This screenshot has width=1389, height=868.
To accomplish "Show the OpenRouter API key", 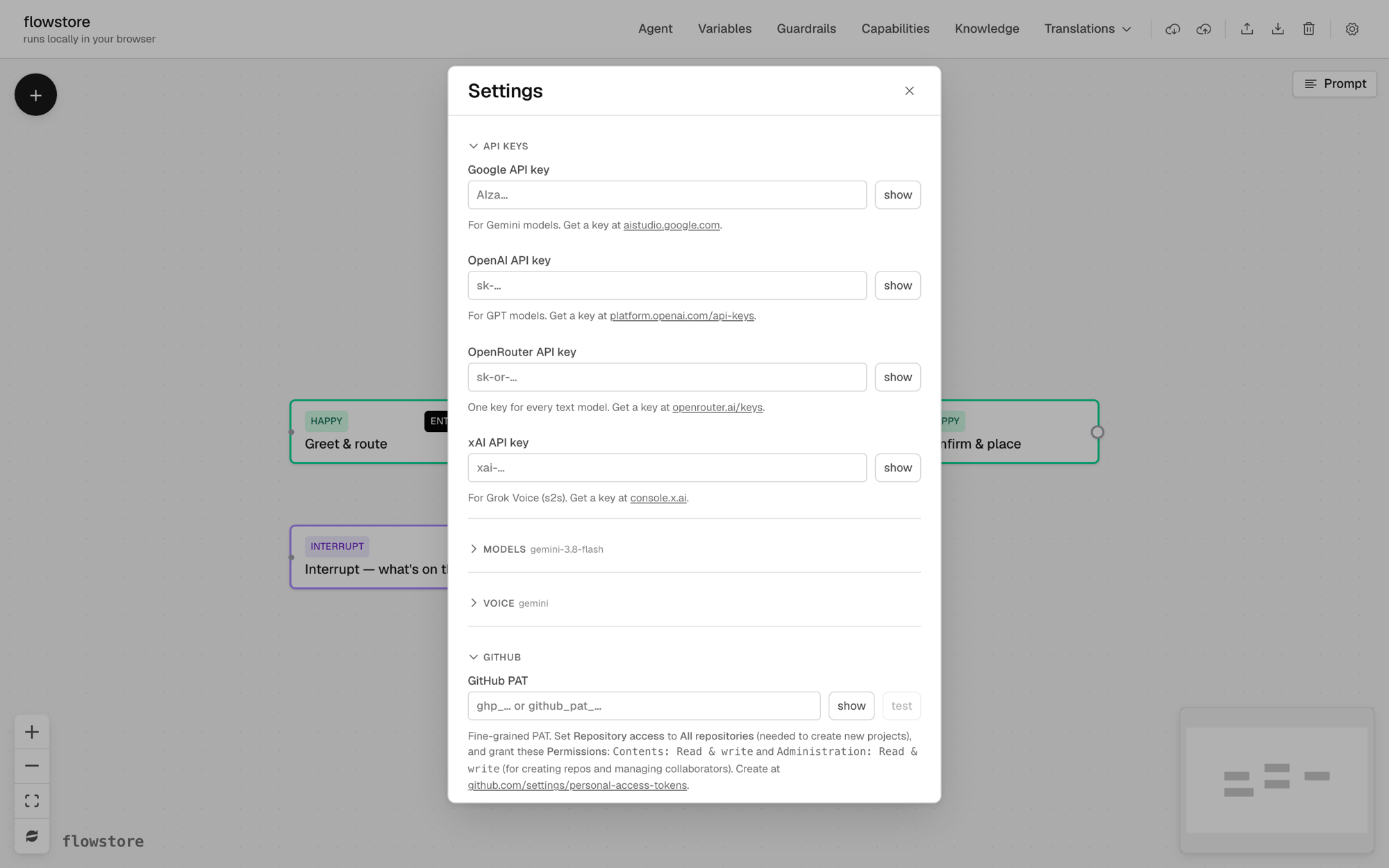I will click(x=897, y=377).
